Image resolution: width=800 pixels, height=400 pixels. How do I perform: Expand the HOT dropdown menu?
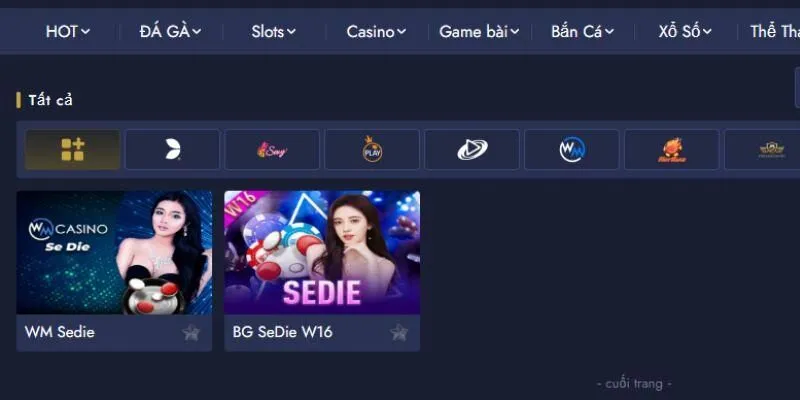tap(68, 32)
